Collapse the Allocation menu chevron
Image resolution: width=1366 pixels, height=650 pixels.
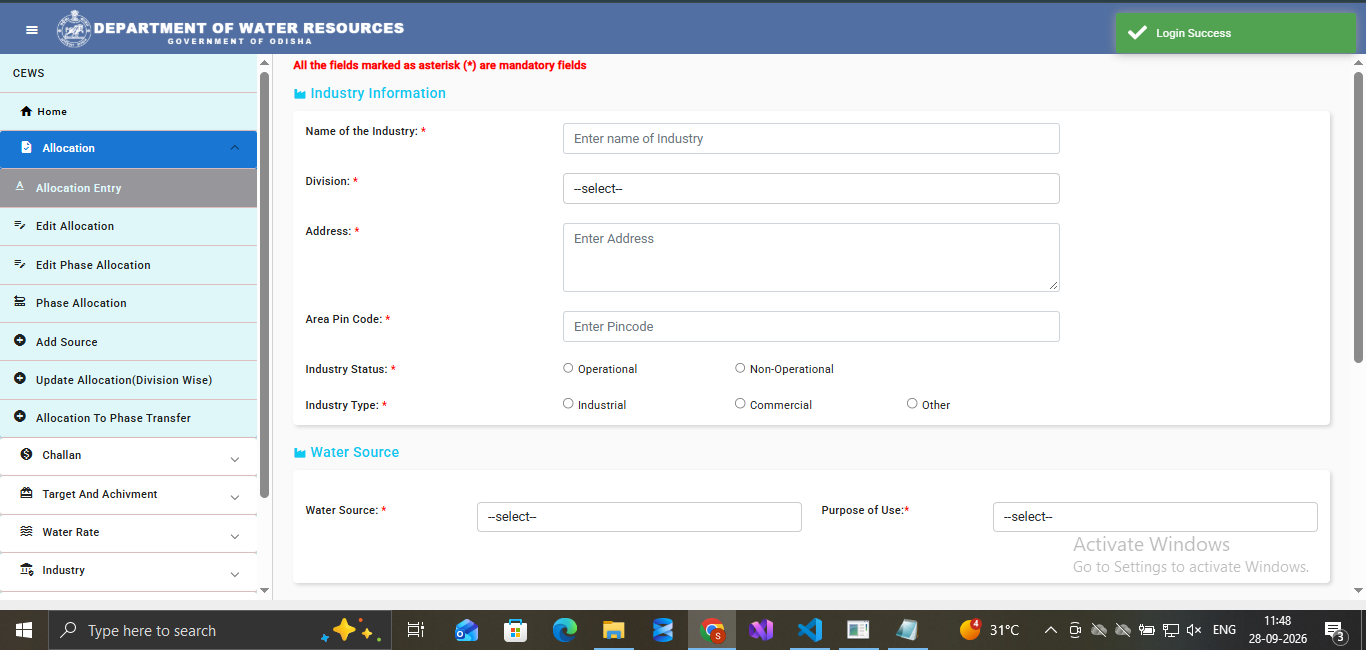pos(235,148)
